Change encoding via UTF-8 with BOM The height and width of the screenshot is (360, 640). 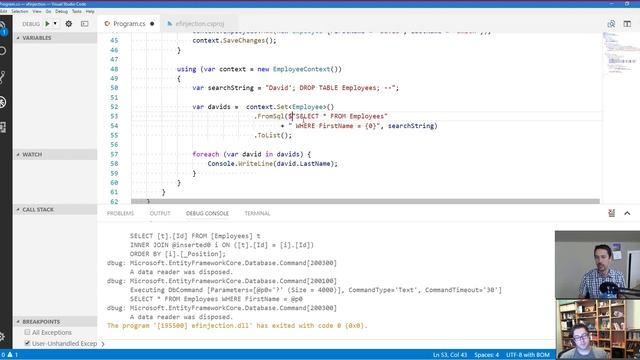coord(528,355)
